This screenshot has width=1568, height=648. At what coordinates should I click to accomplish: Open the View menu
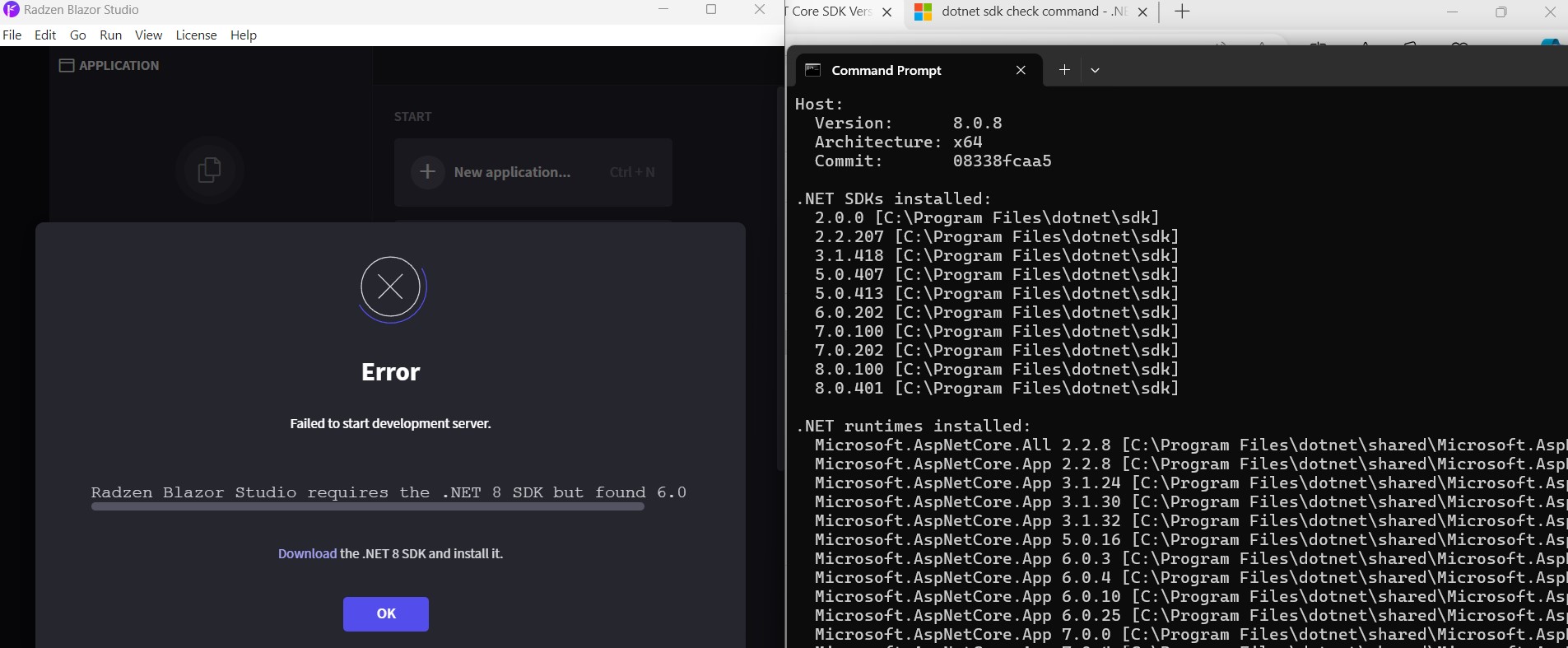[x=148, y=35]
